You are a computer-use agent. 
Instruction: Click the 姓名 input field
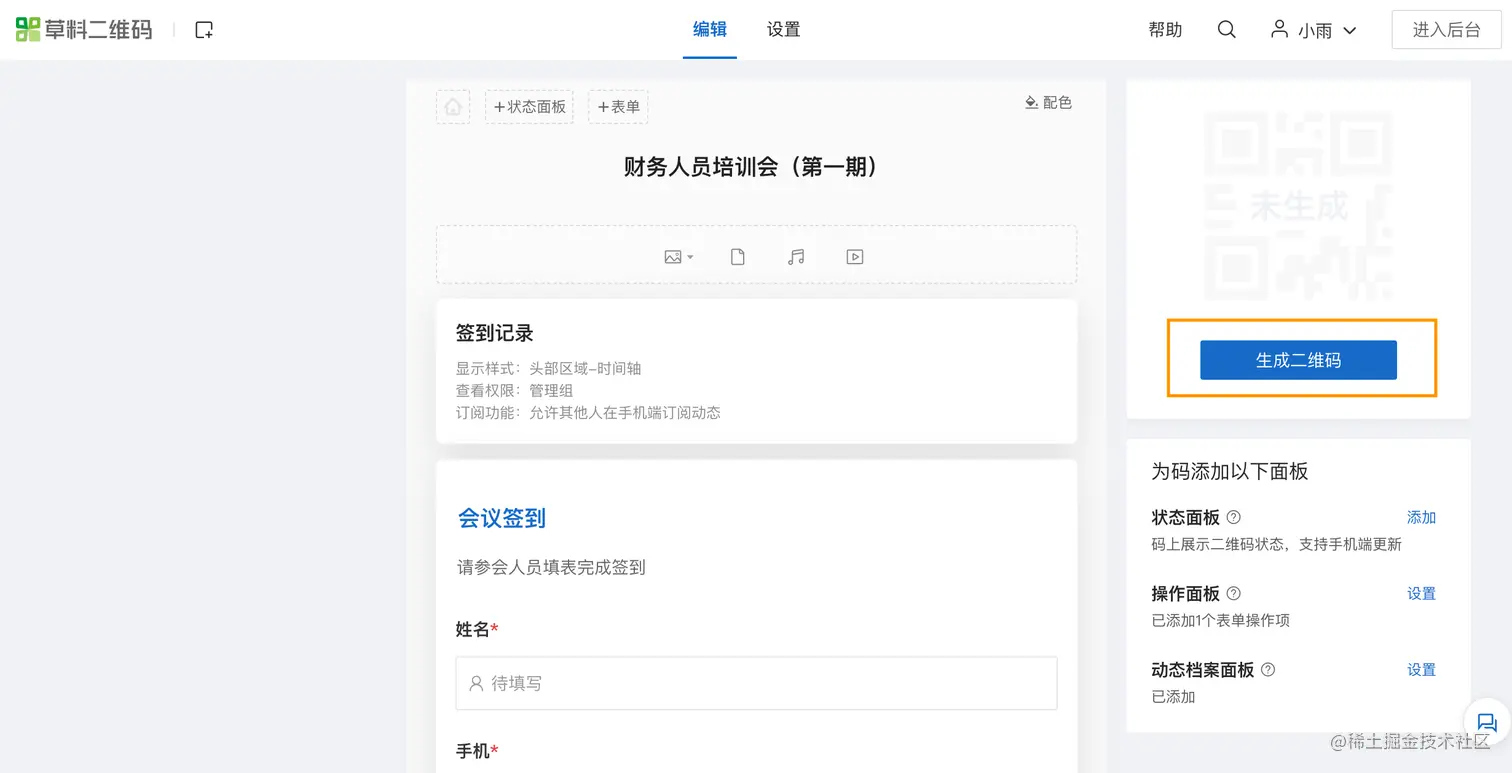pyautogui.click(x=756, y=683)
